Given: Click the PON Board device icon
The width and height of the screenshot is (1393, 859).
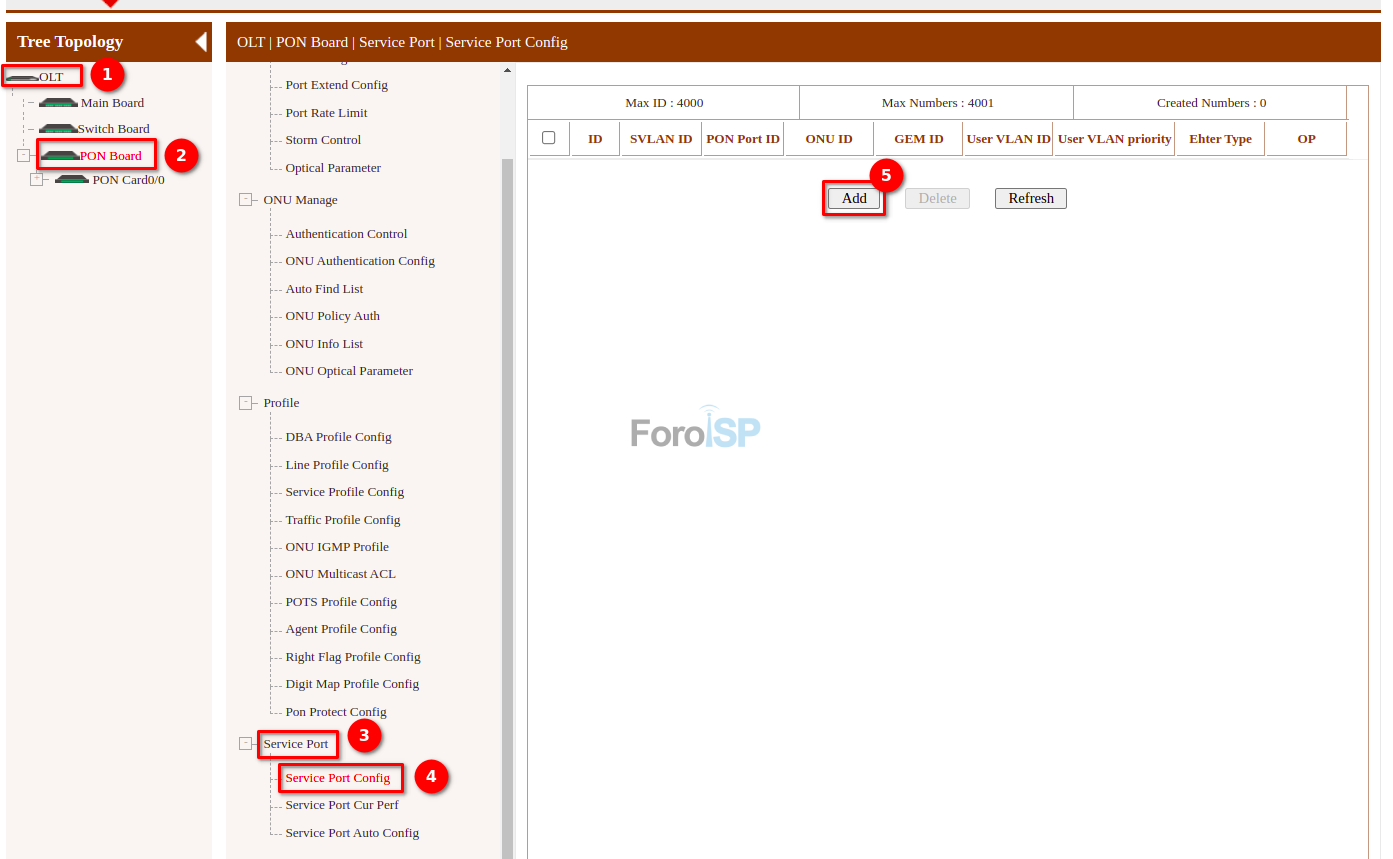Looking at the screenshot, I should [x=60, y=156].
